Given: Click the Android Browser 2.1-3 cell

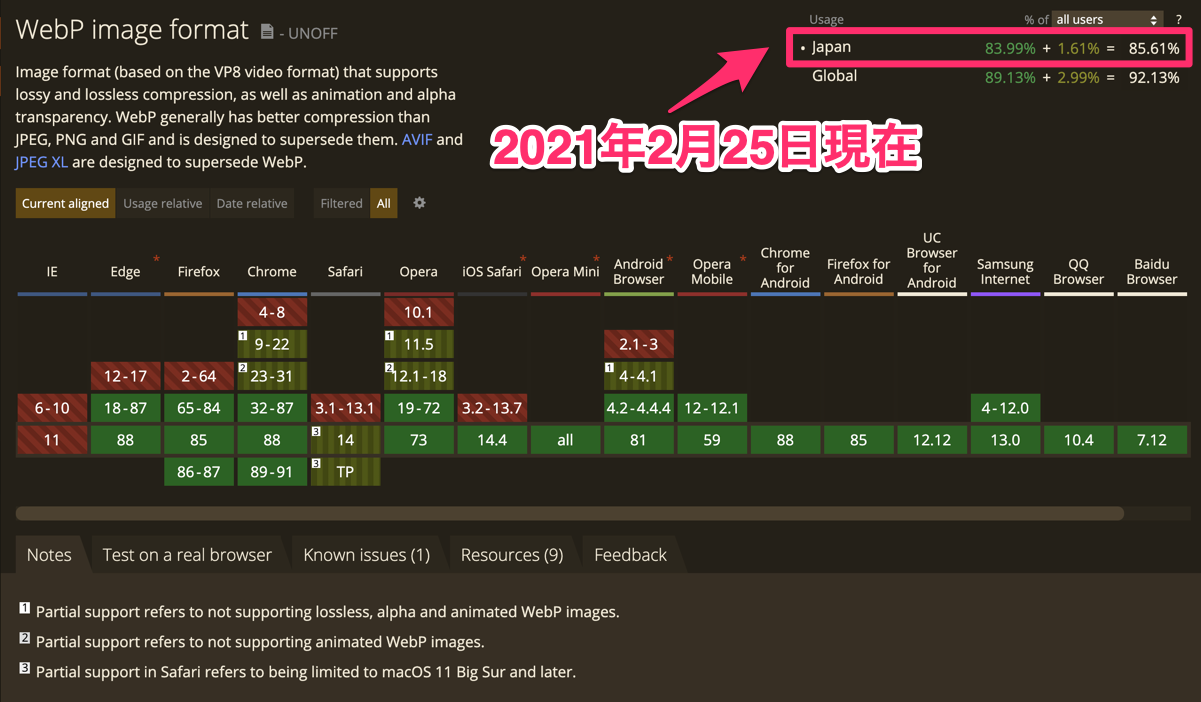Looking at the screenshot, I should point(638,344).
